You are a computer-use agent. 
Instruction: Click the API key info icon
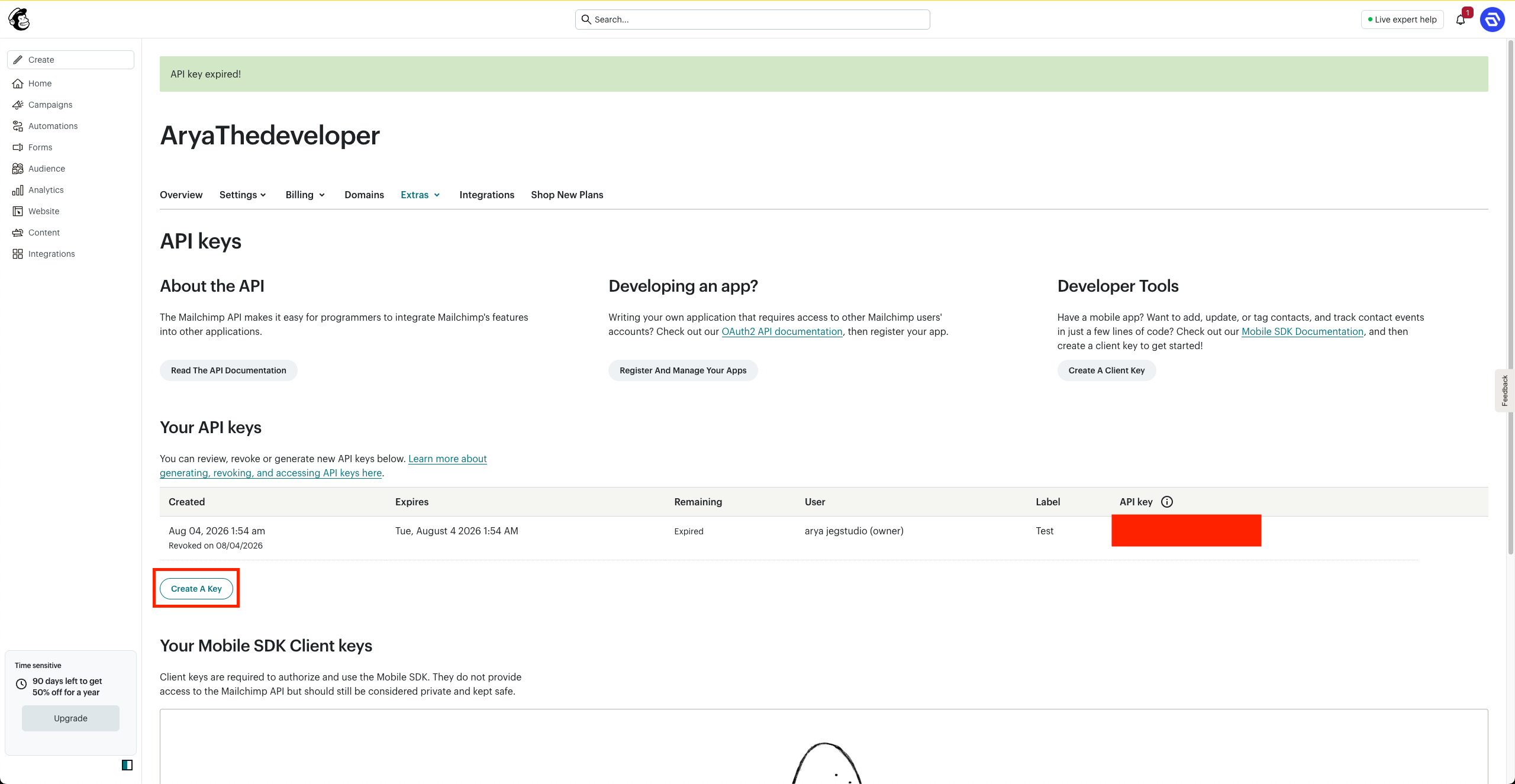click(1167, 502)
